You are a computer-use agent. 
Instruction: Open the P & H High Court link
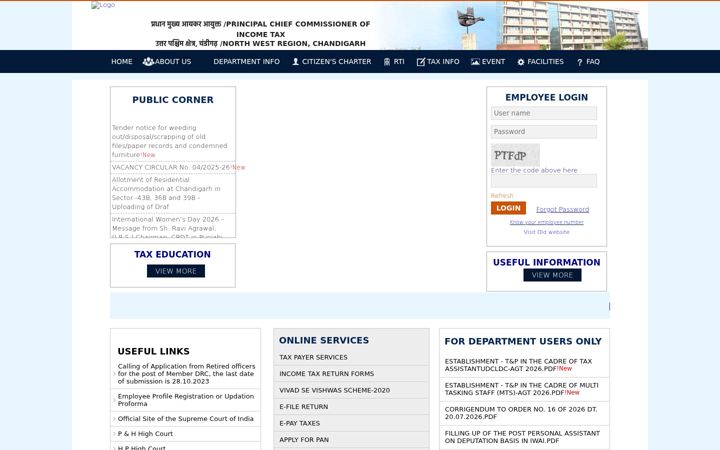145,434
